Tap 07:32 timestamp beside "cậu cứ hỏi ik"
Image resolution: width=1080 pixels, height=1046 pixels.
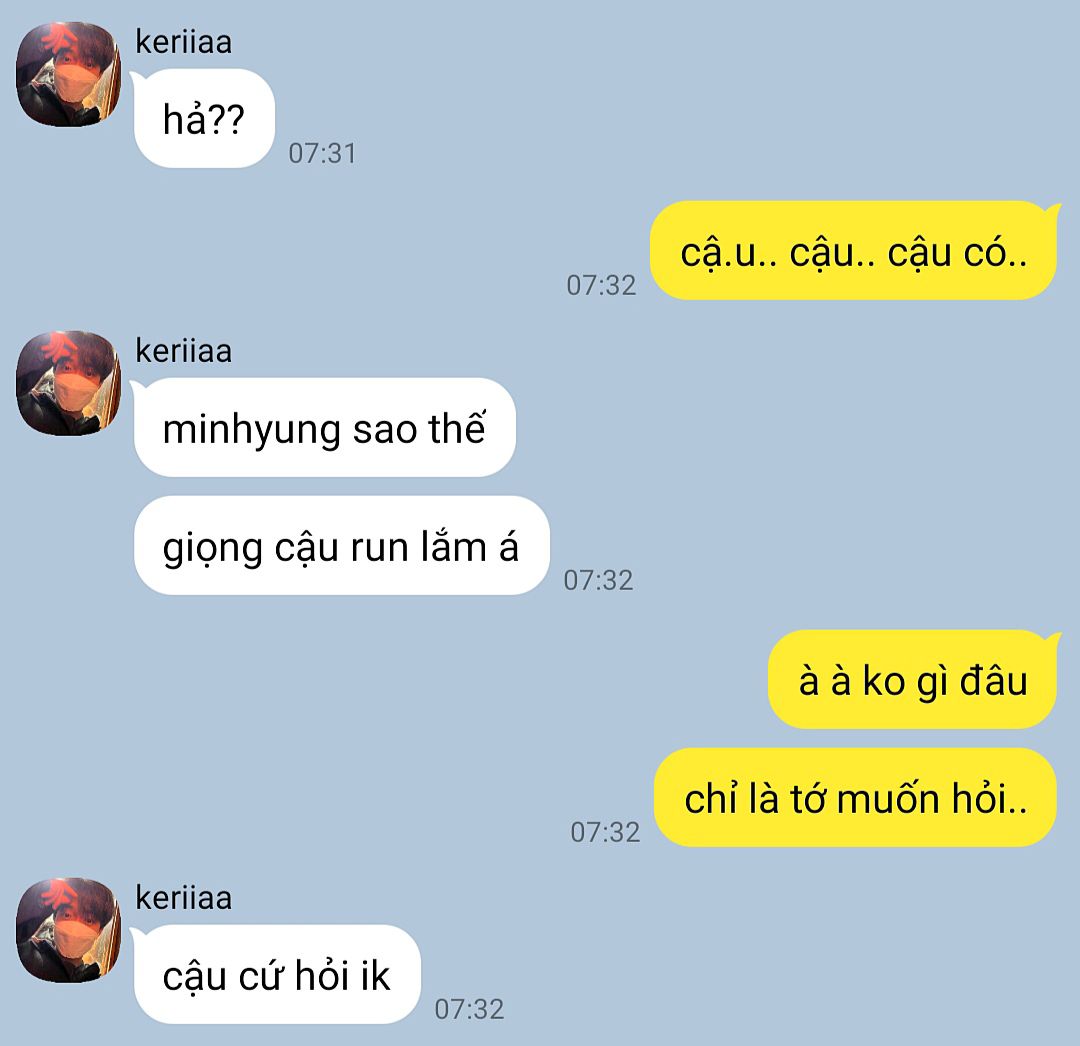[x=469, y=1010]
